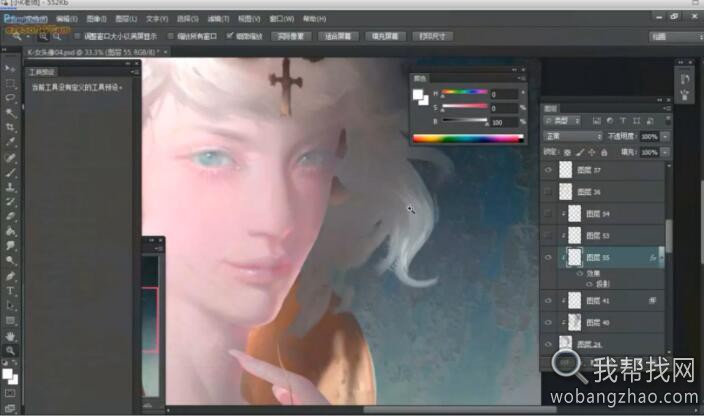Enable resize windows to fit checkbox
The height and width of the screenshot is (416, 704).
click(x=77, y=36)
